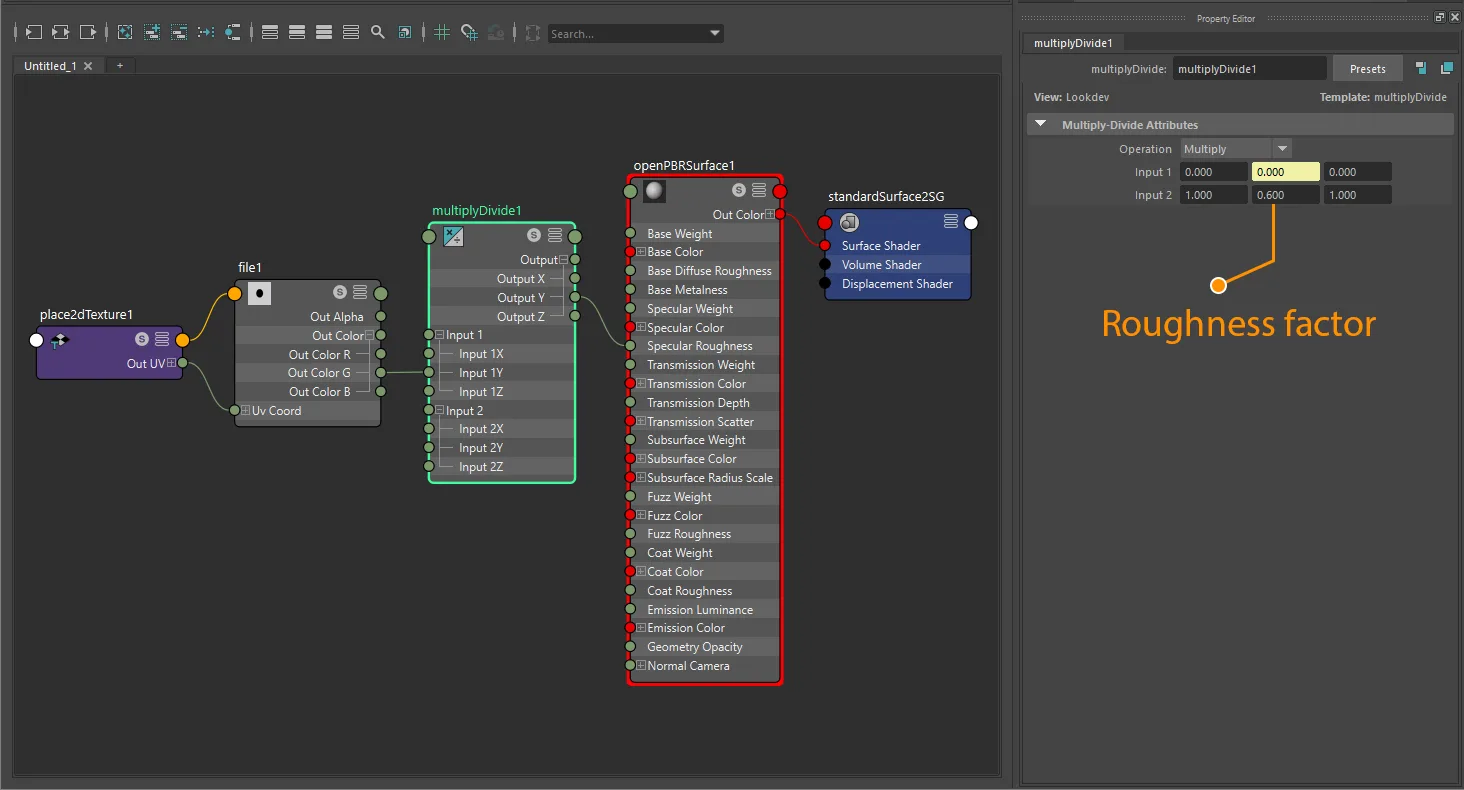
Task: Collapse Out Color on file1 node
Action: [370, 336]
